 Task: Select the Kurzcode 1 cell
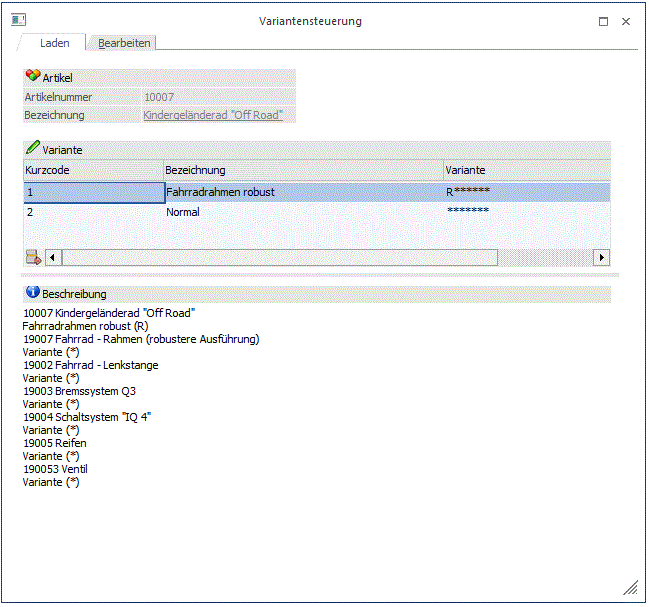tap(93, 192)
